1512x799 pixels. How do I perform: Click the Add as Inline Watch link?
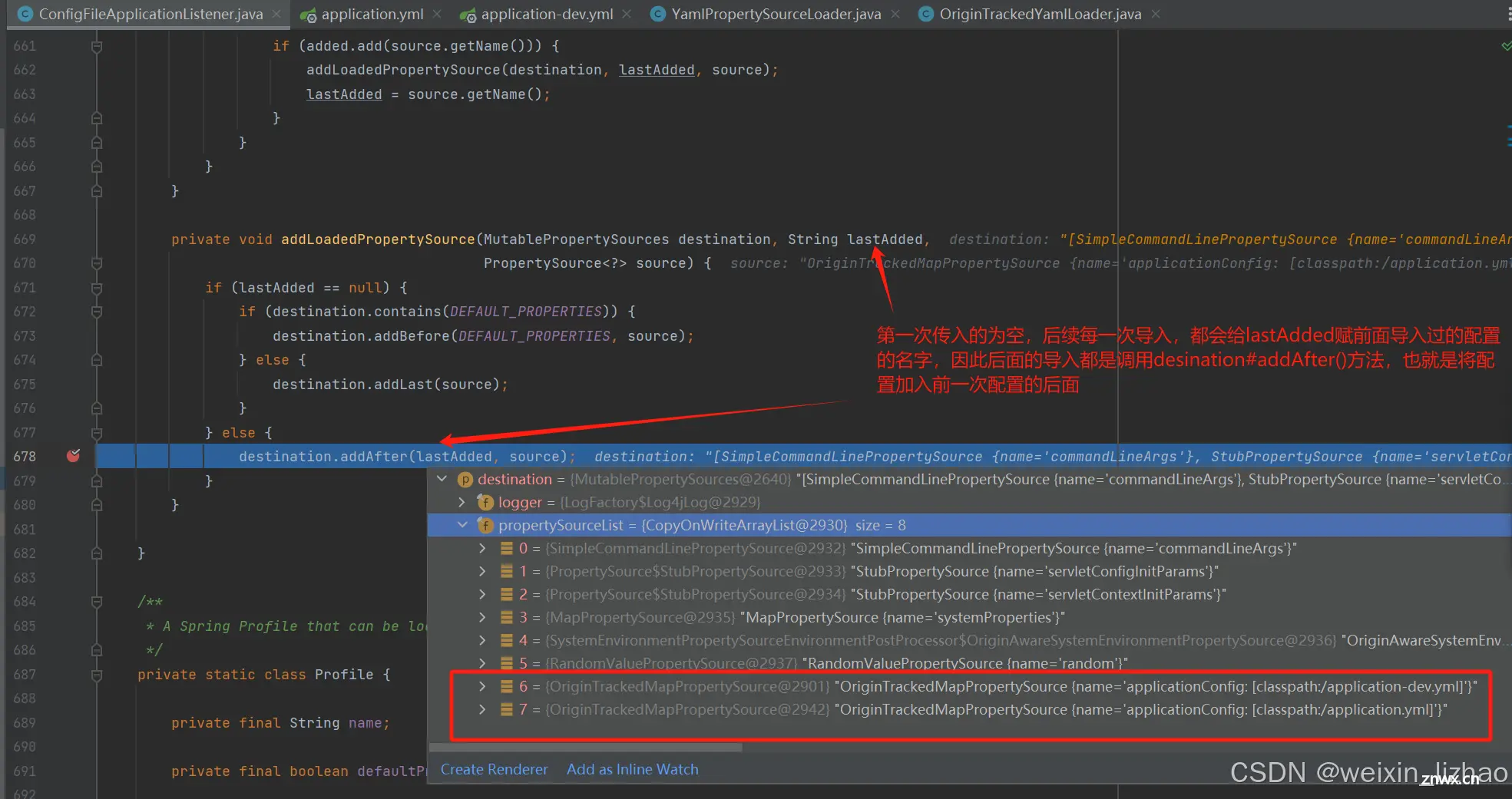[x=632, y=769]
